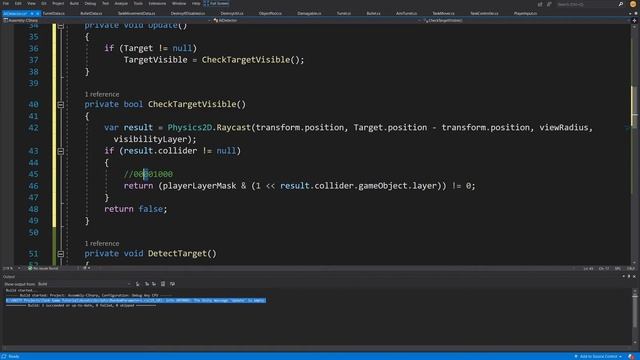Collapse the Update method on line 34

60,26
